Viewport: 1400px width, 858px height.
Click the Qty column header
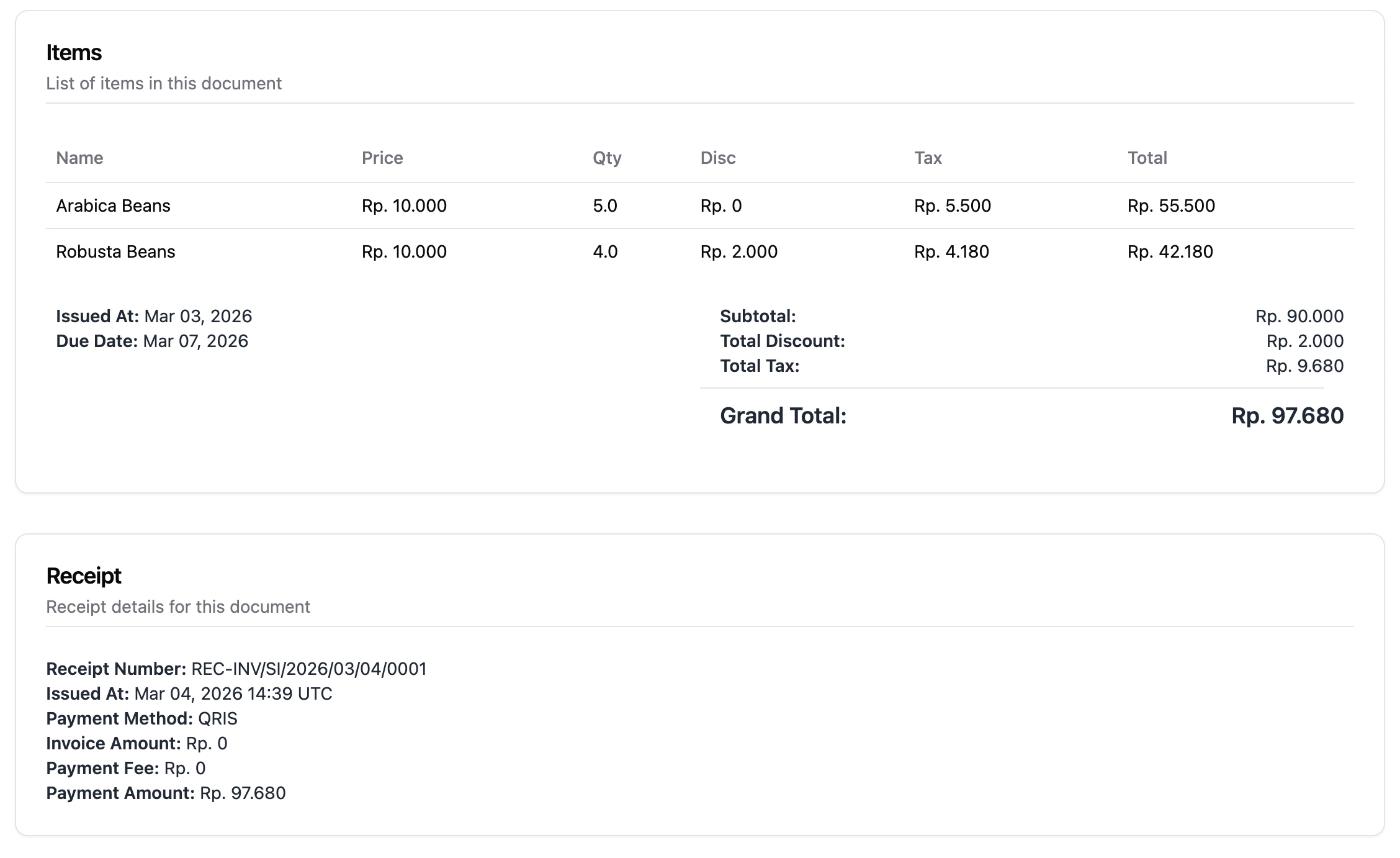click(x=607, y=158)
